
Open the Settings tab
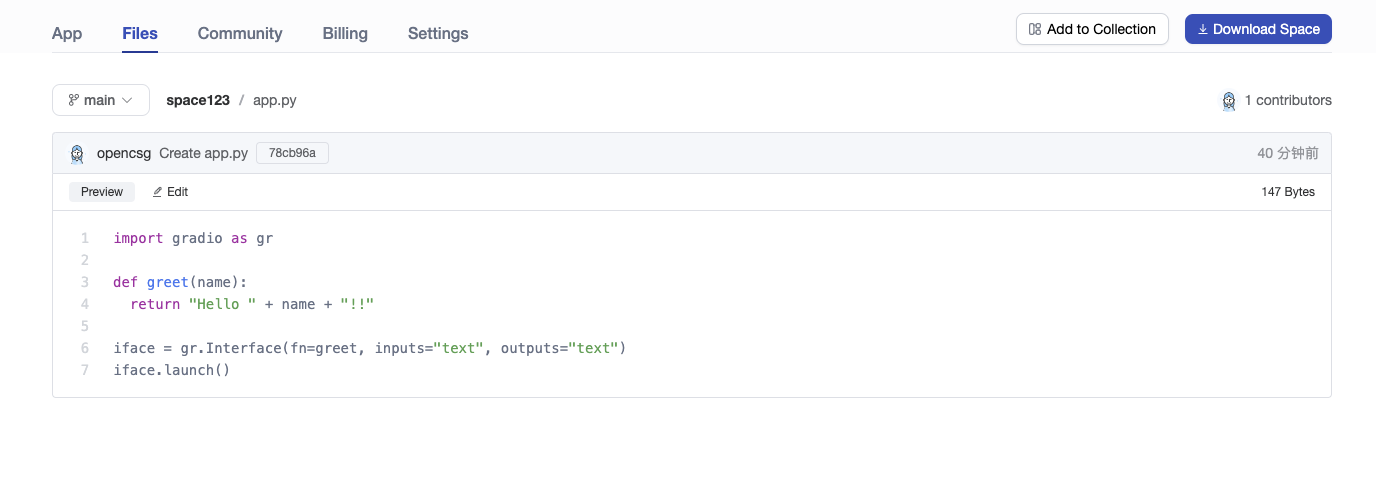(x=438, y=33)
